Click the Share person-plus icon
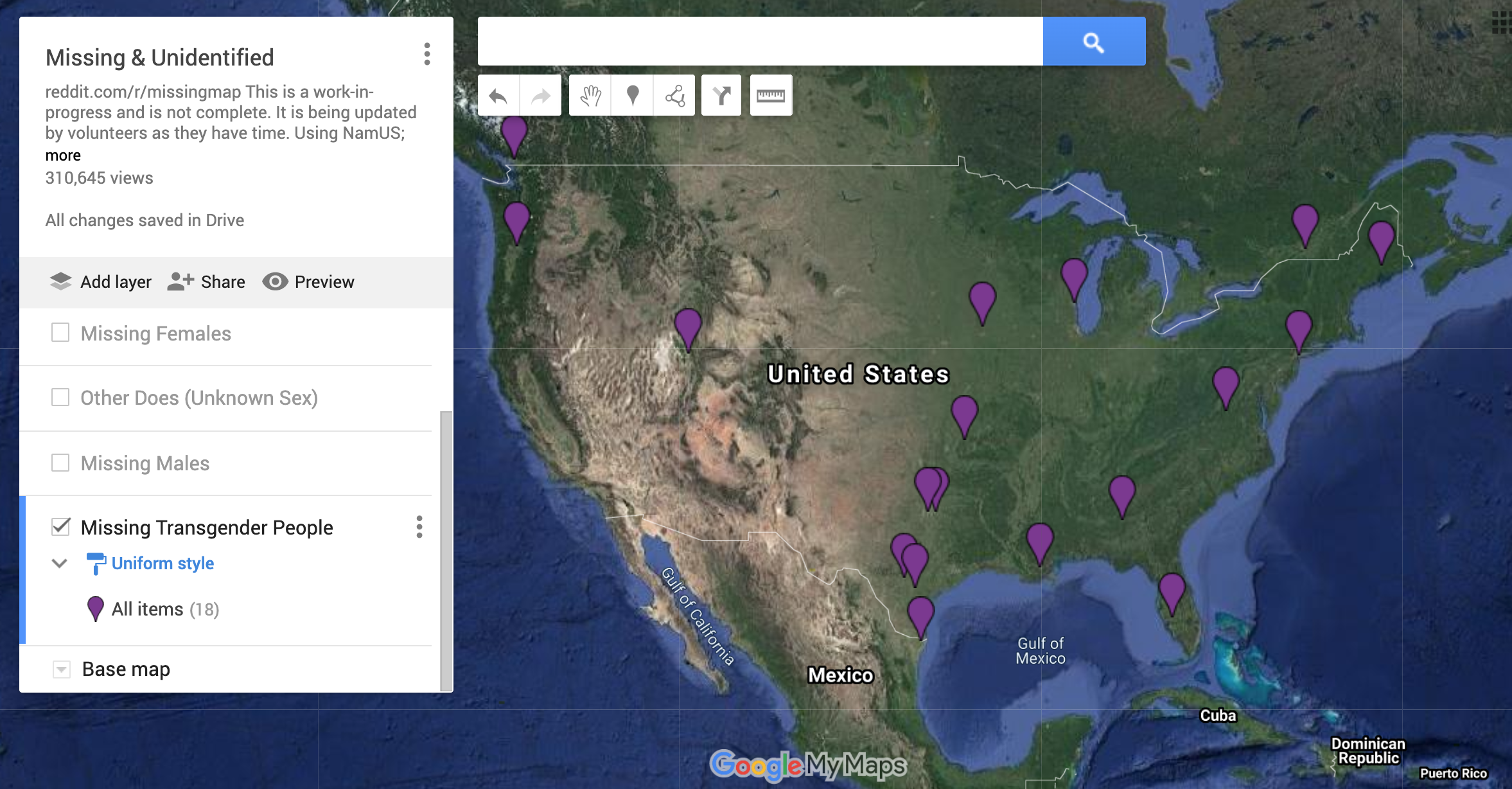 point(180,281)
